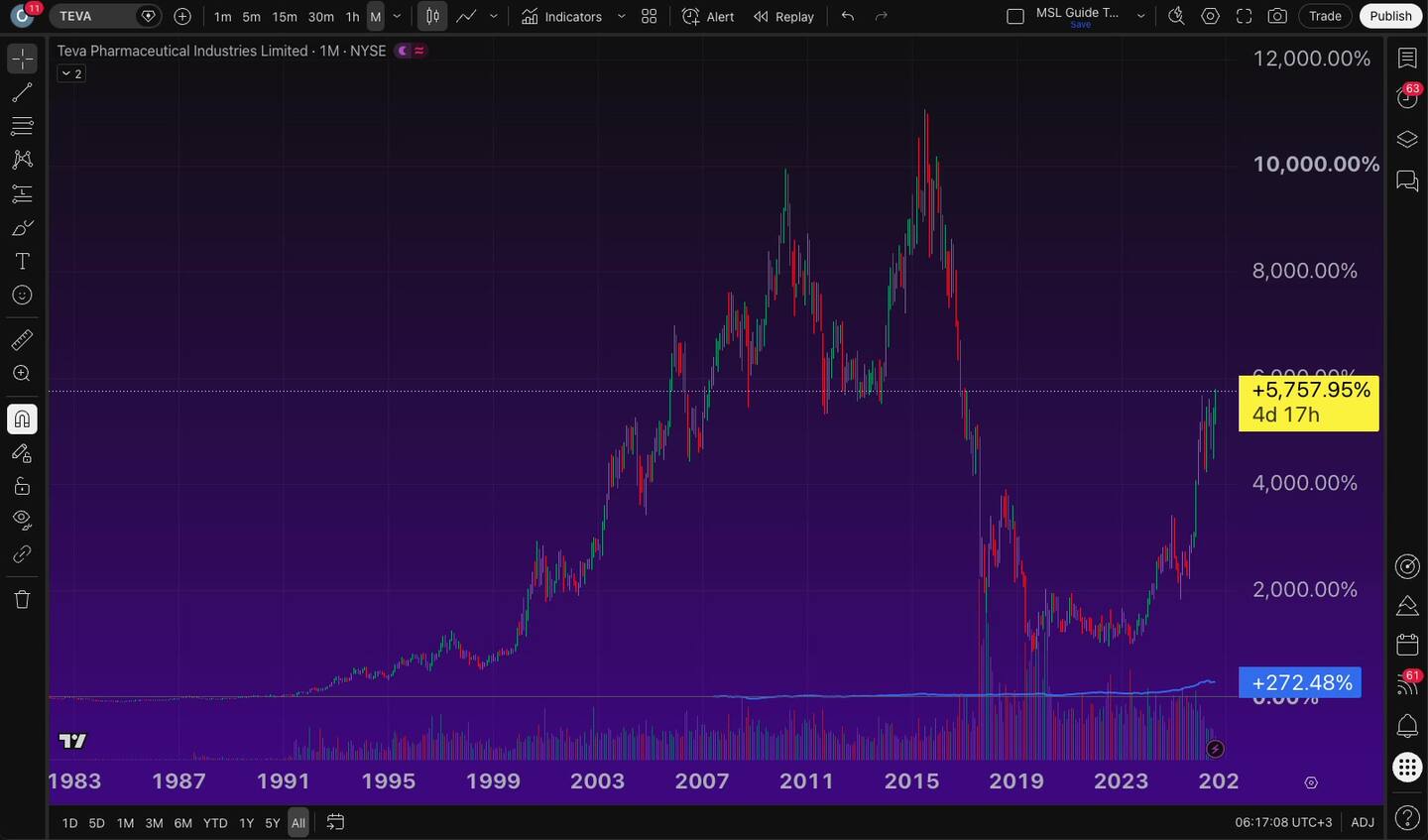Select the 30m timeframe
Viewport: 1428px width, 840px height.
(321, 17)
